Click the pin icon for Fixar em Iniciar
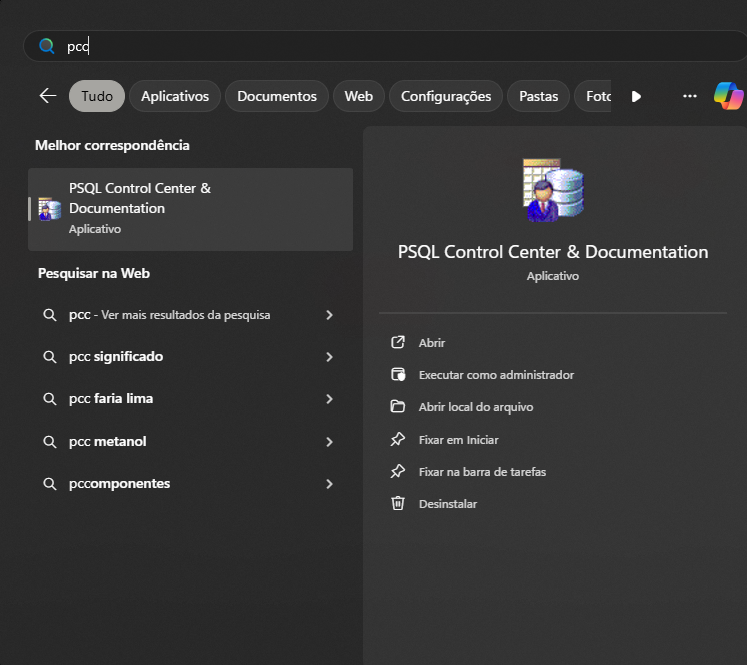Viewport: 747px width, 665px height. click(398, 439)
